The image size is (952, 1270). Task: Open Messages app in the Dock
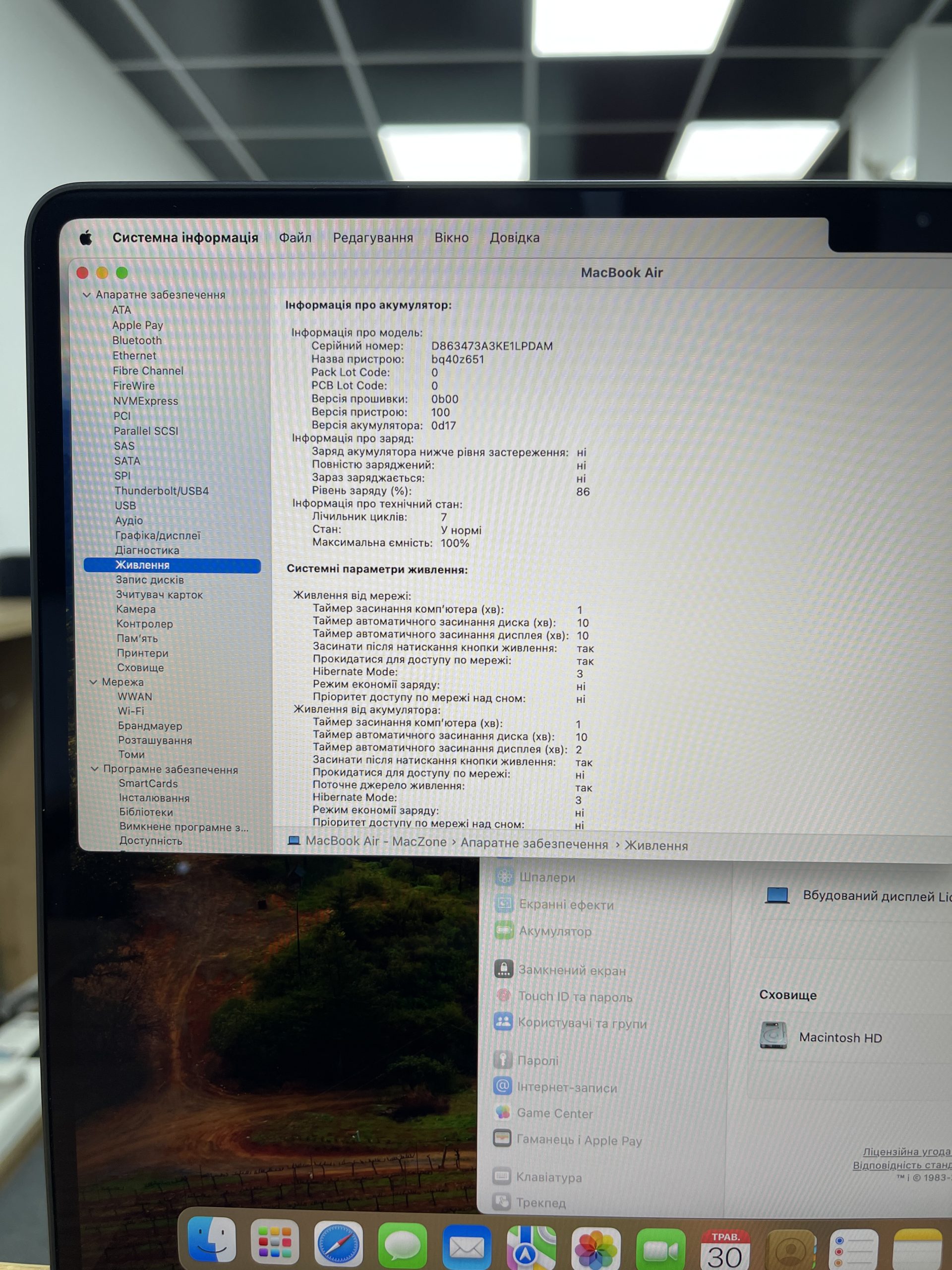402,1245
